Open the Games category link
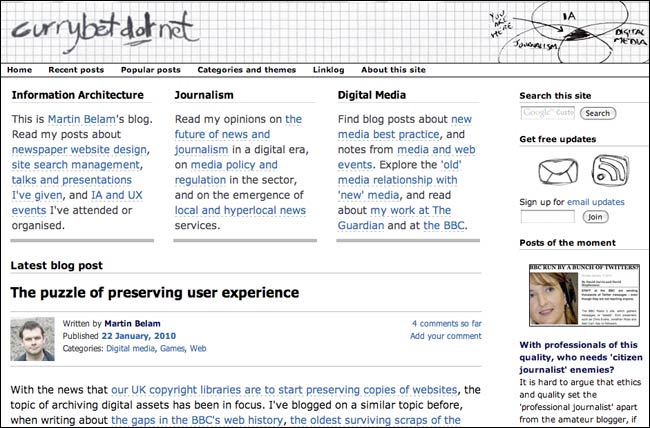Viewport: 650px width, 428px height. (x=172, y=348)
